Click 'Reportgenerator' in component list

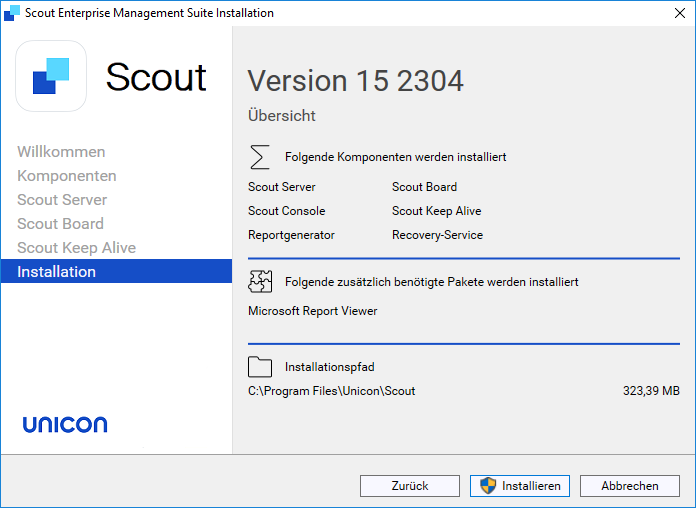(x=291, y=235)
